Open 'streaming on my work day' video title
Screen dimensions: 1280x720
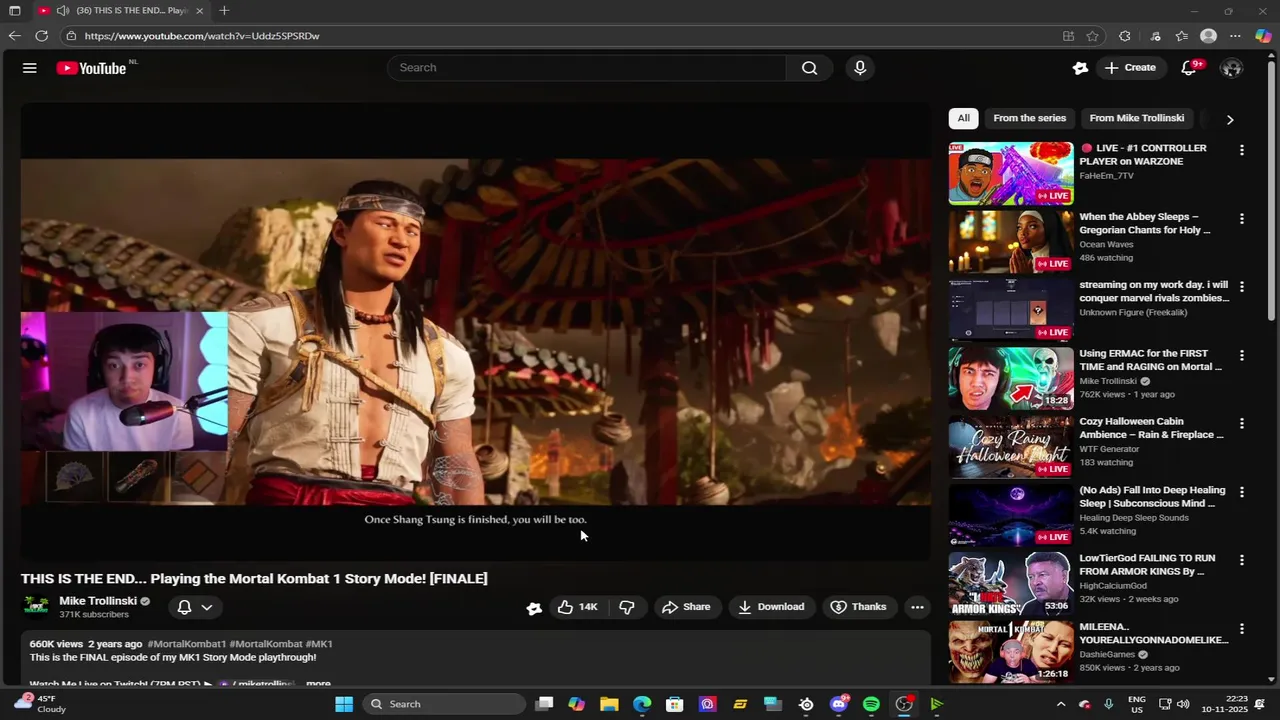coord(1154,291)
